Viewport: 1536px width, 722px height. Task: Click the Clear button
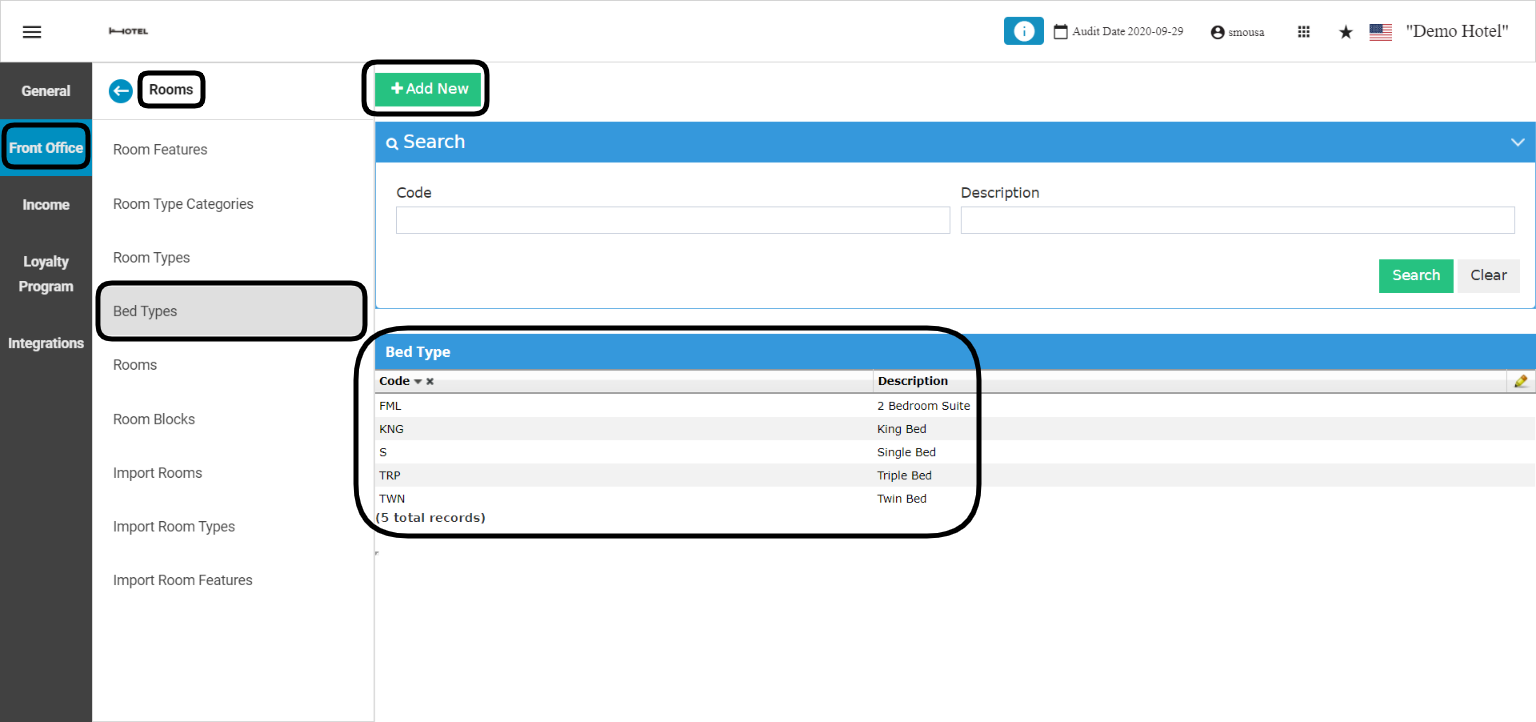click(1488, 276)
